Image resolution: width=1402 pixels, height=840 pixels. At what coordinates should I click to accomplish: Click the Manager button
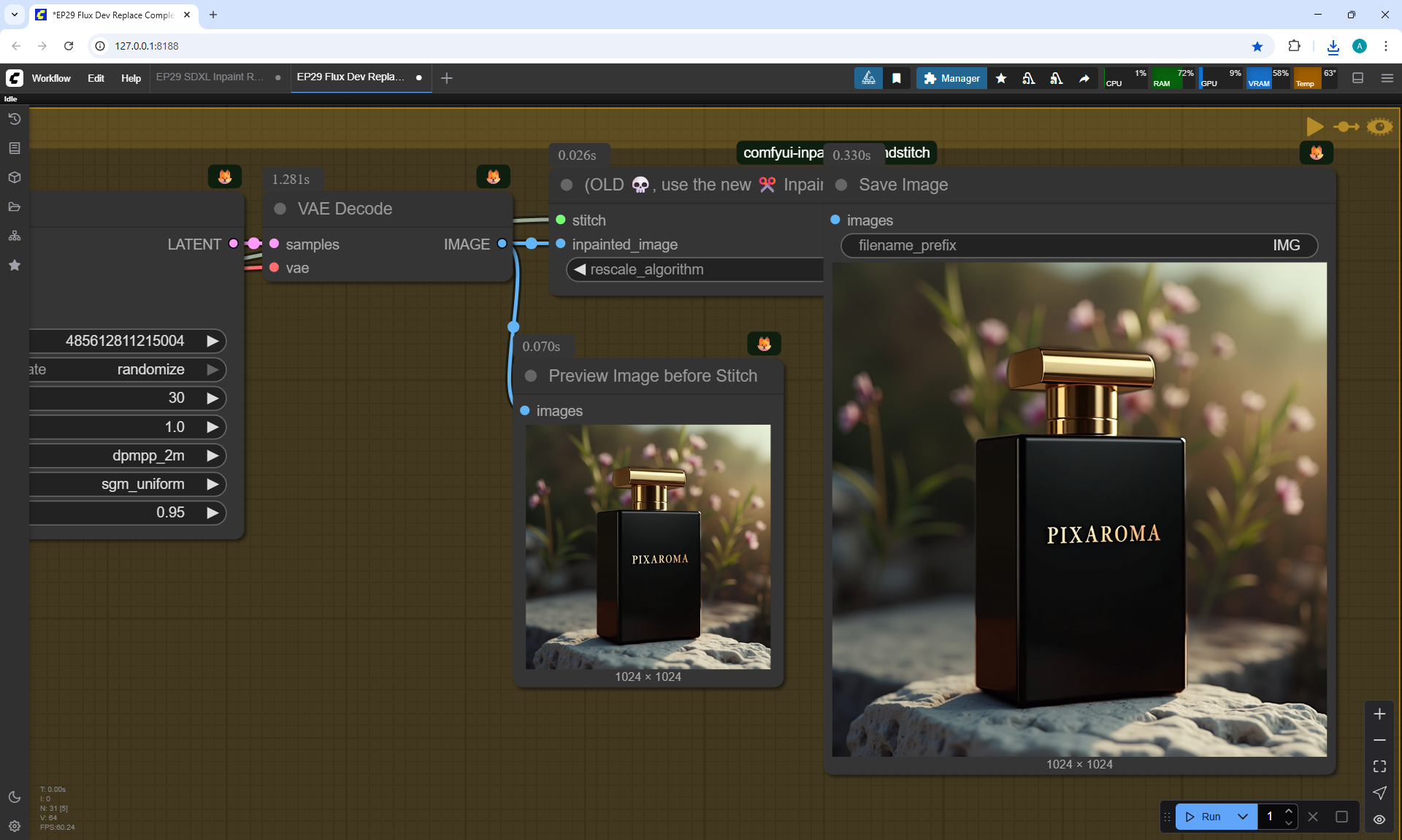(951, 78)
